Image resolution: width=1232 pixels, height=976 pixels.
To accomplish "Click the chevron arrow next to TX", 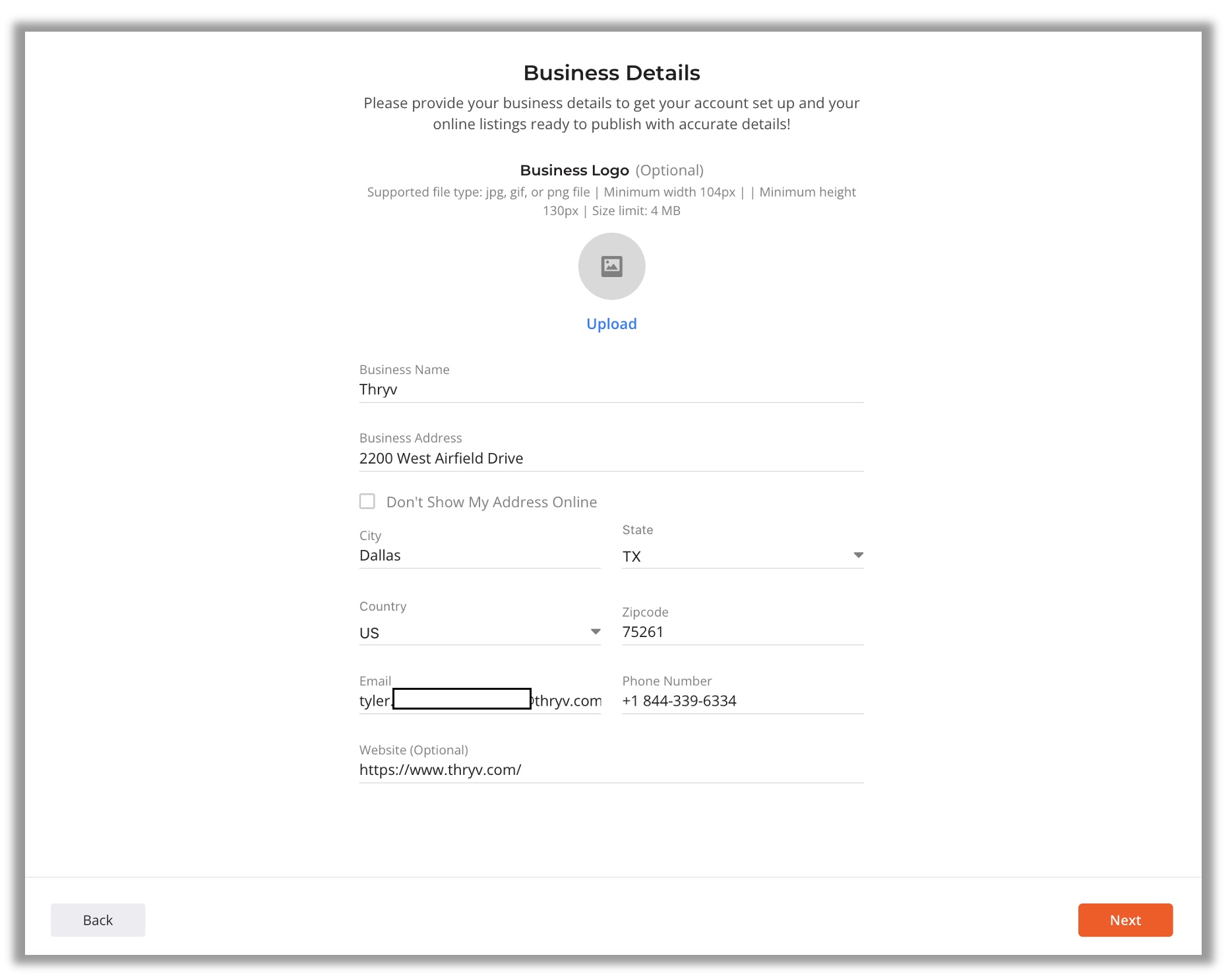I will coord(858,555).
